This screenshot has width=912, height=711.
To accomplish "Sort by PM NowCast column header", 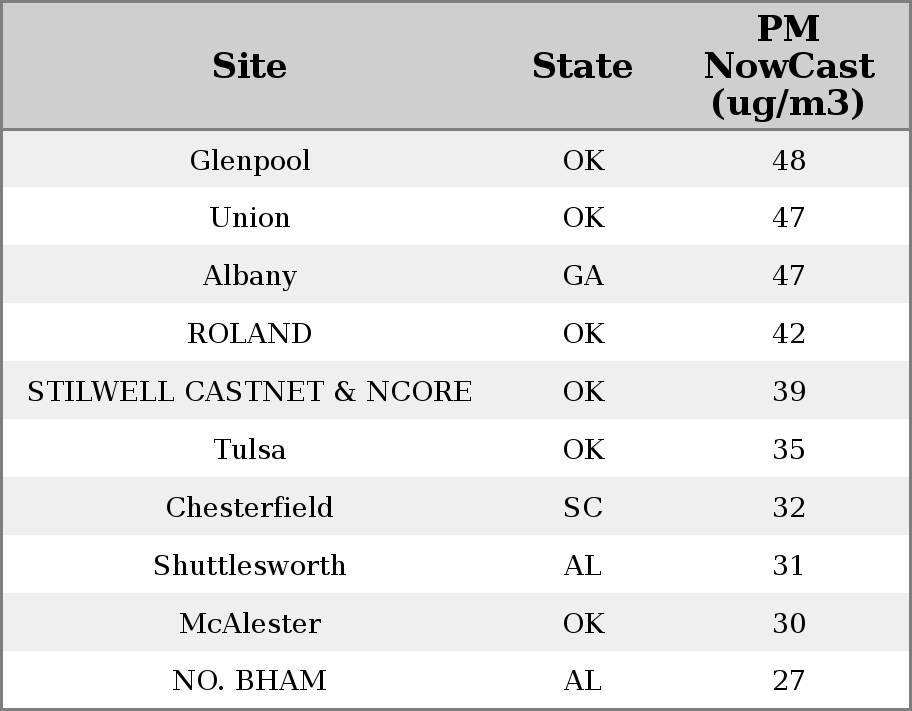I will (x=788, y=66).
